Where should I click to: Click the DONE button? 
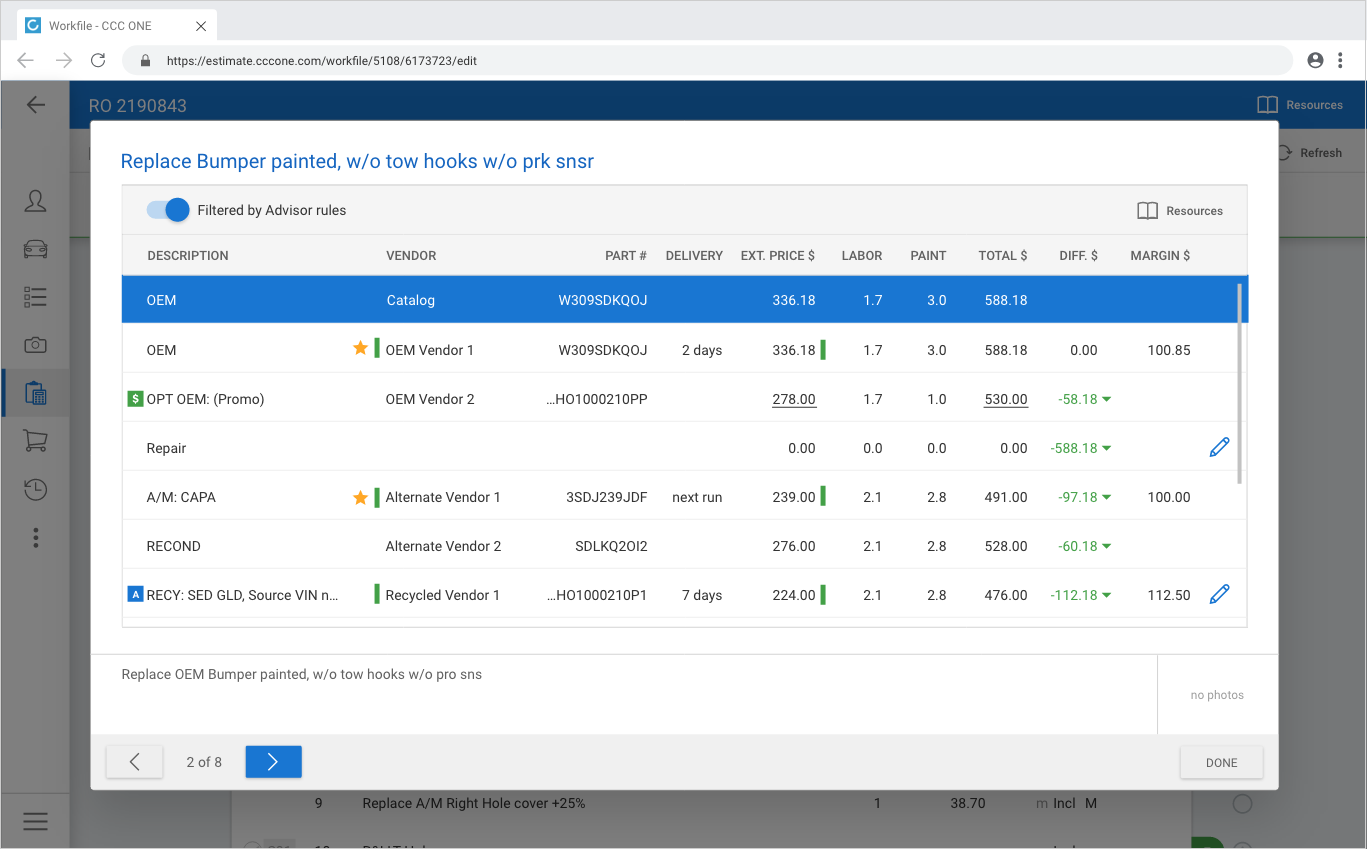coord(1221,762)
